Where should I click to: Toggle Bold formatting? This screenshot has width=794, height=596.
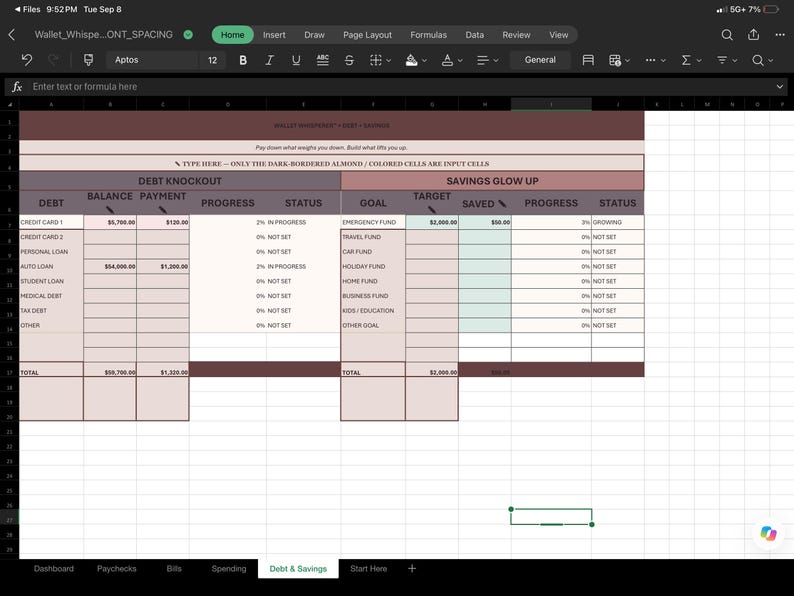(x=243, y=60)
